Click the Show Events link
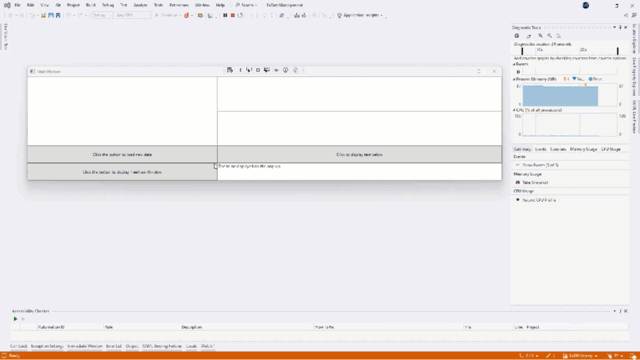640x360 pixels. (541, 165)
